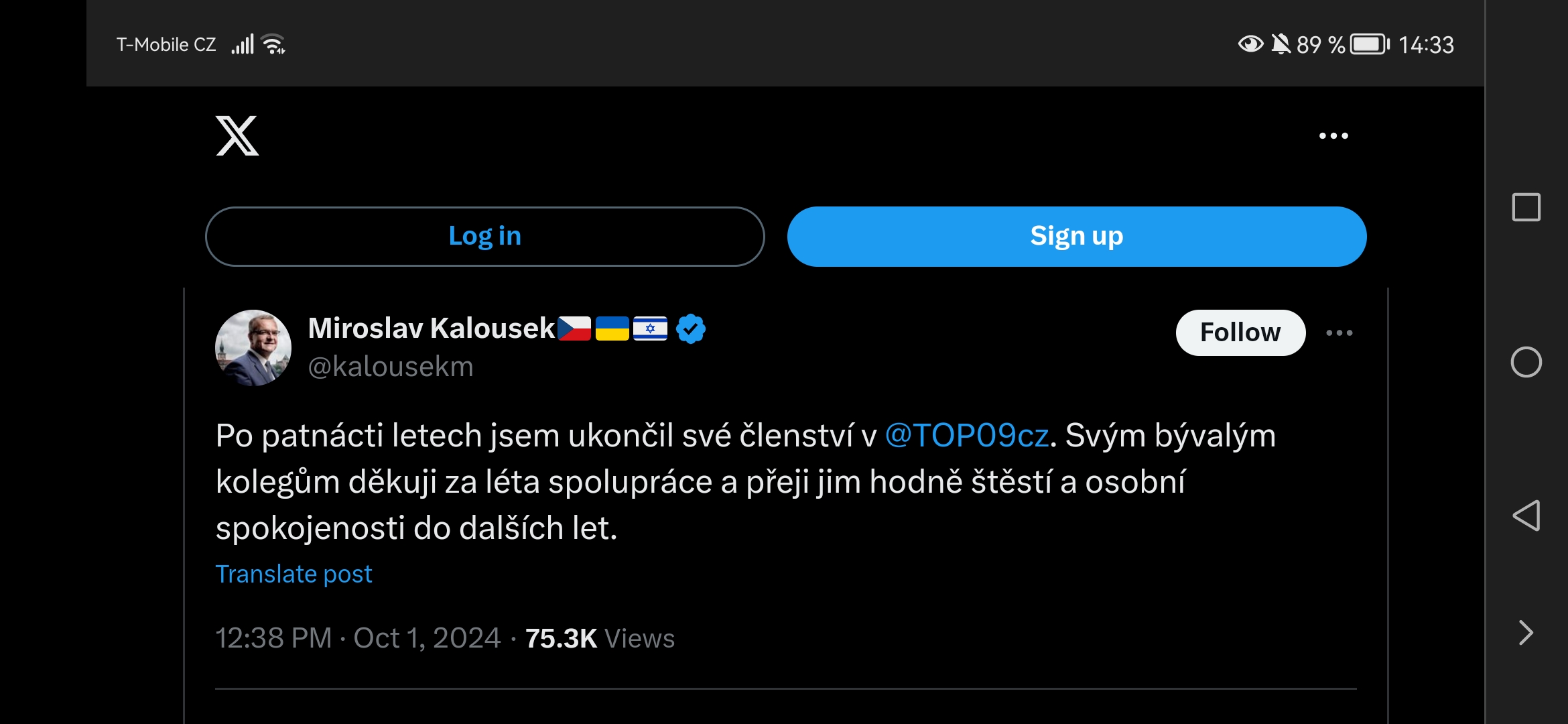
Task: Tap the eye comfort status icon
Action: (x=1250, y=44)
